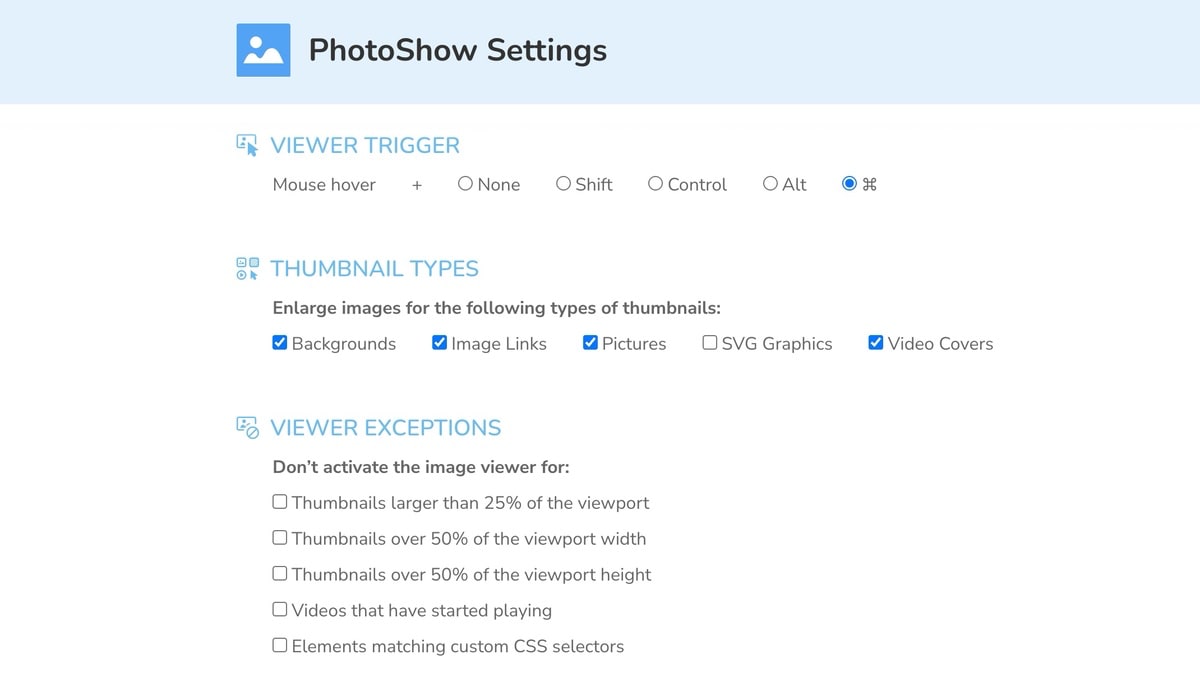The height and width of the screenshot is (687, 1200).
Task: Click the PhotoShow logo icon
Action: point(263,50)
